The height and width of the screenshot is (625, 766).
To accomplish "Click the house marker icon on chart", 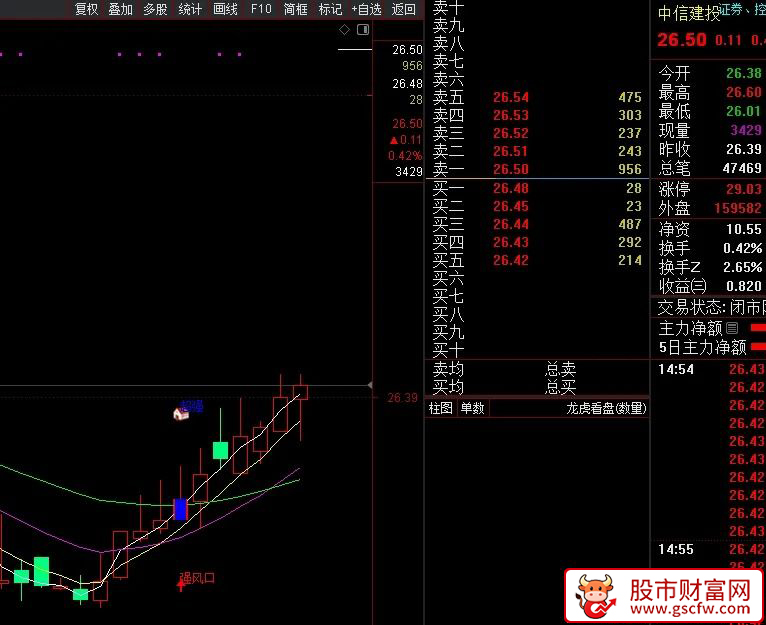I will (181, 414).
